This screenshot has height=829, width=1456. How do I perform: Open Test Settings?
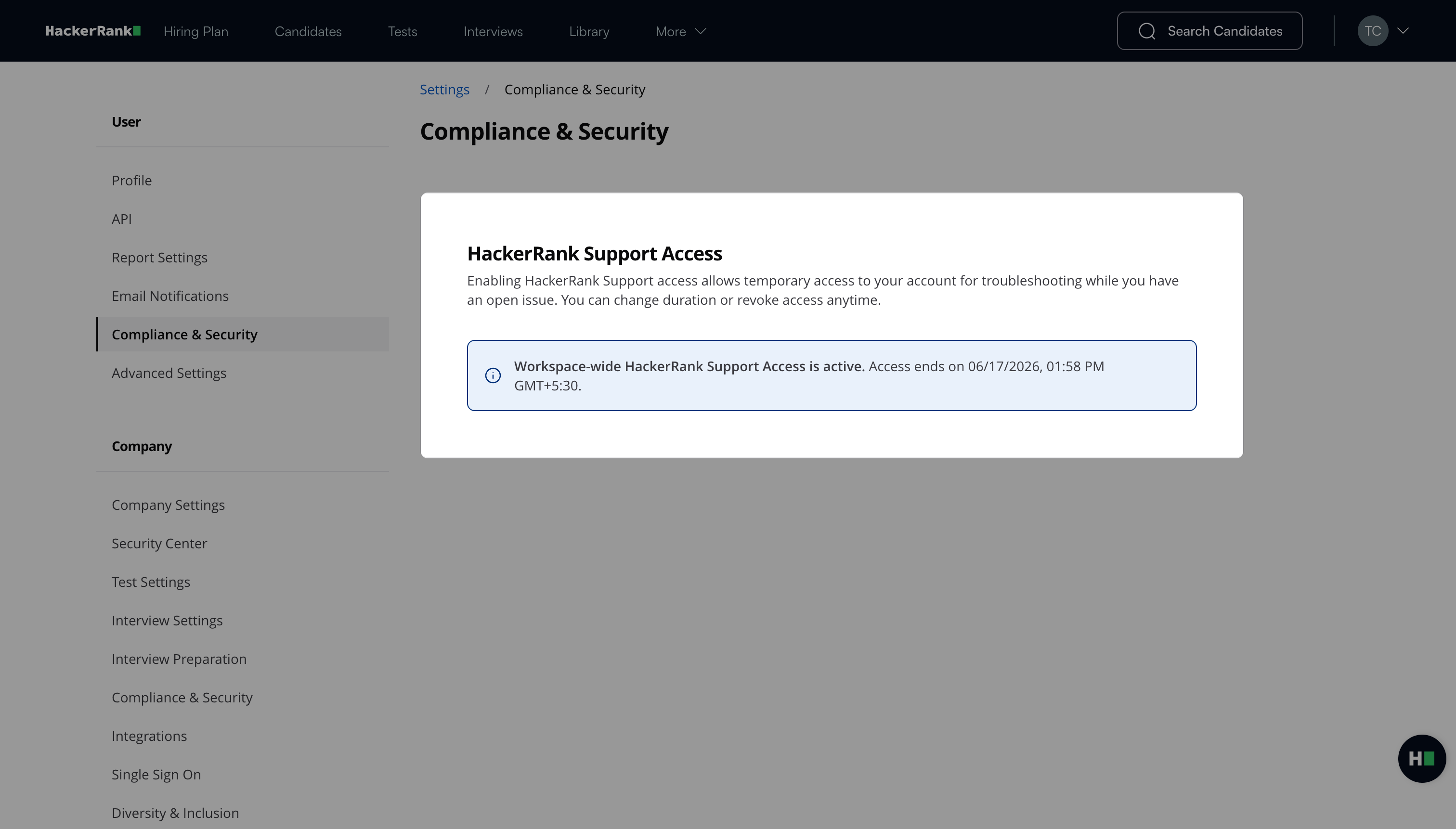click(151, 582)
